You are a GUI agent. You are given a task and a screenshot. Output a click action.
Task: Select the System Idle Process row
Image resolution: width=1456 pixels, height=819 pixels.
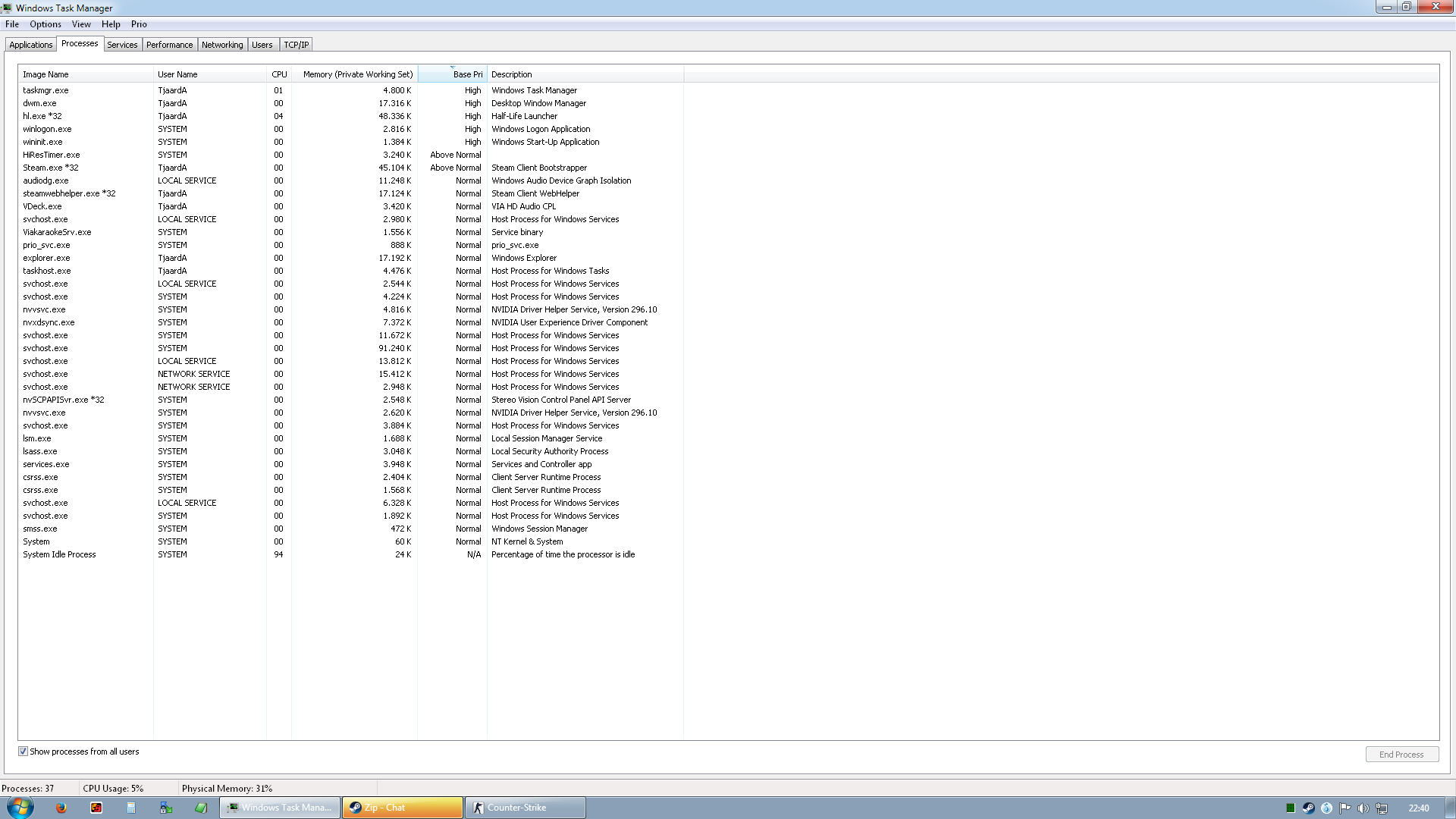350,554
